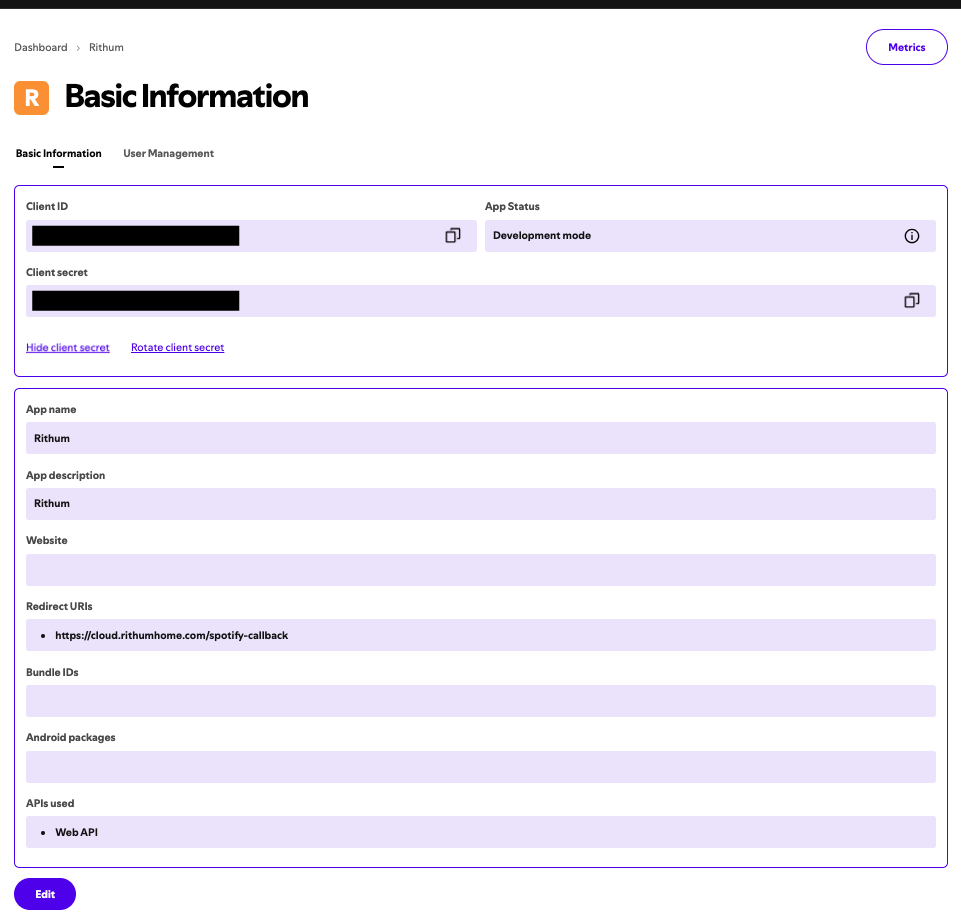Copy the client secret value
Image resolution: width=961 pixels, height=912 pixels.
point(911,300)
